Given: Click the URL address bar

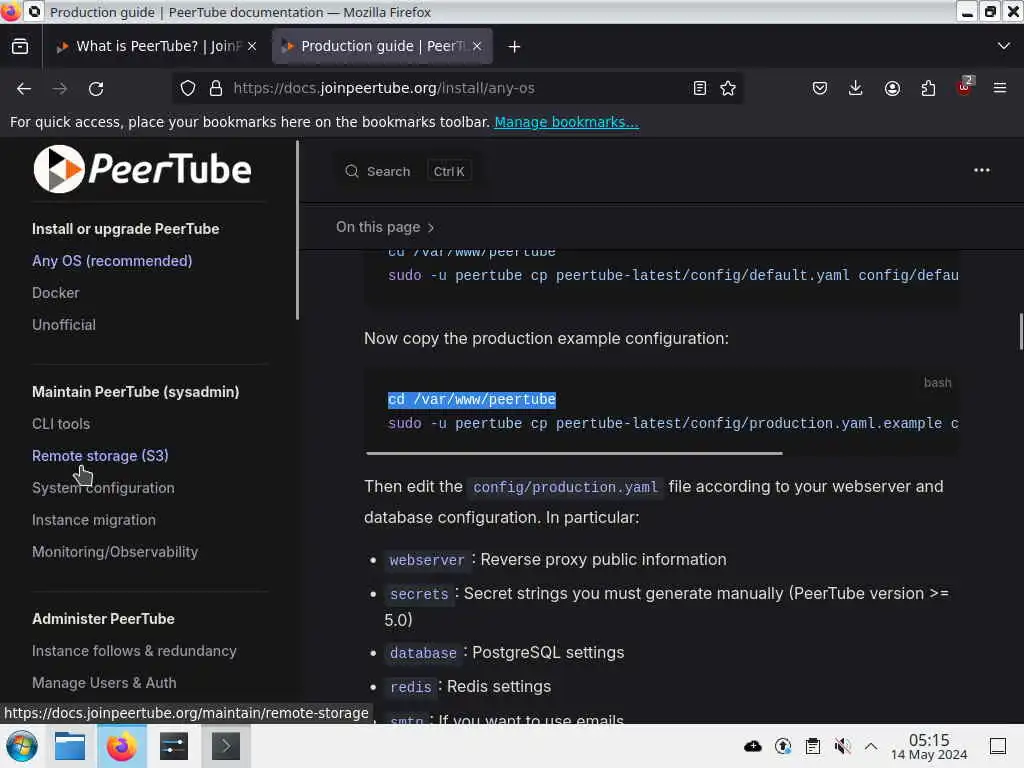Looking at the screenshot, I should click(457, 88).
